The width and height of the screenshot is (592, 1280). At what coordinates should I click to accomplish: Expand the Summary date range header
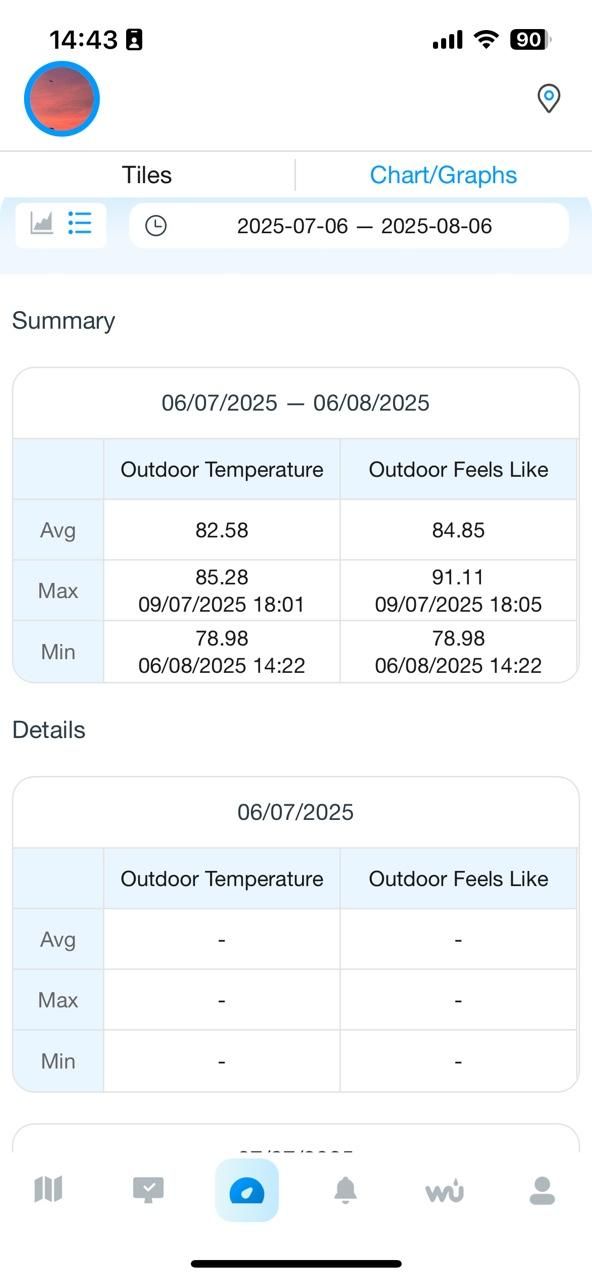click(x=296, y=403)
